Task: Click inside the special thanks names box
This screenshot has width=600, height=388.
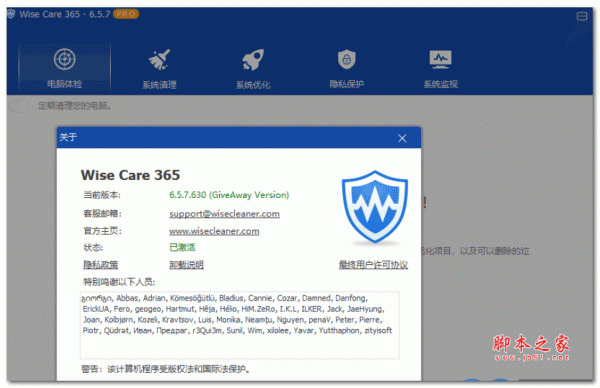Action: point(240,325)
